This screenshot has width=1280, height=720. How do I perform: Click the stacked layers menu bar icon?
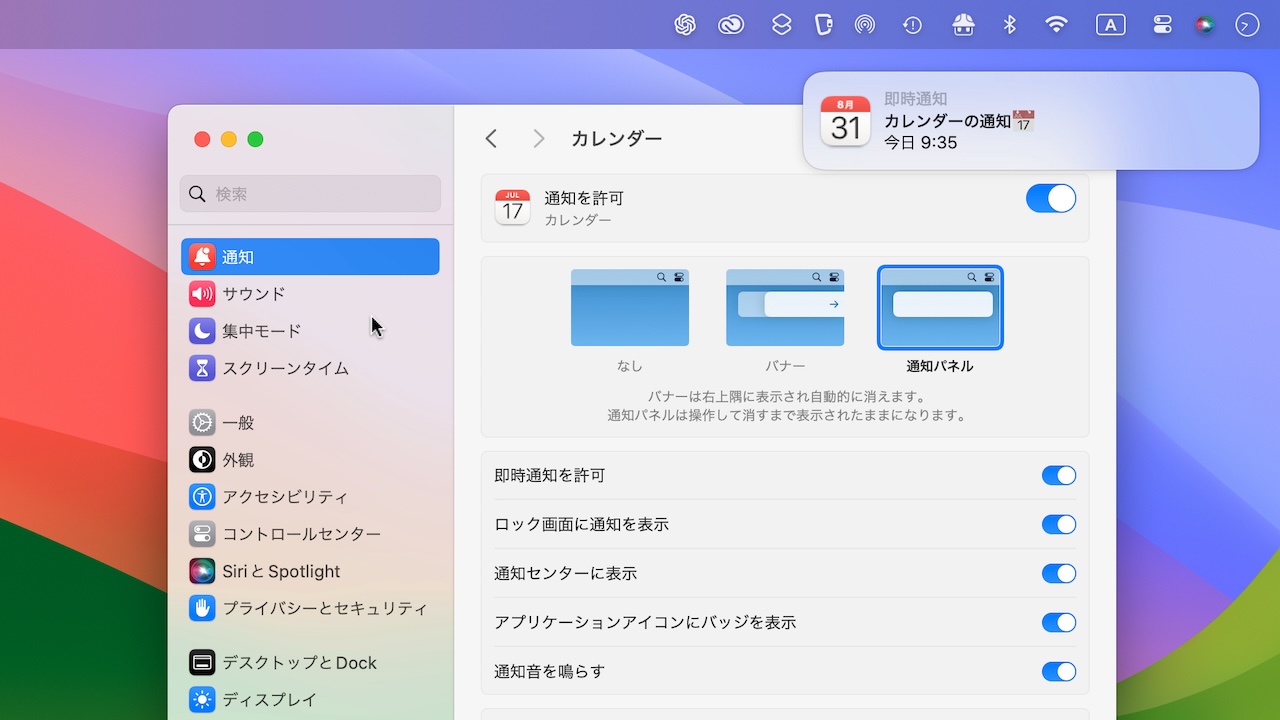coord(781,25)
